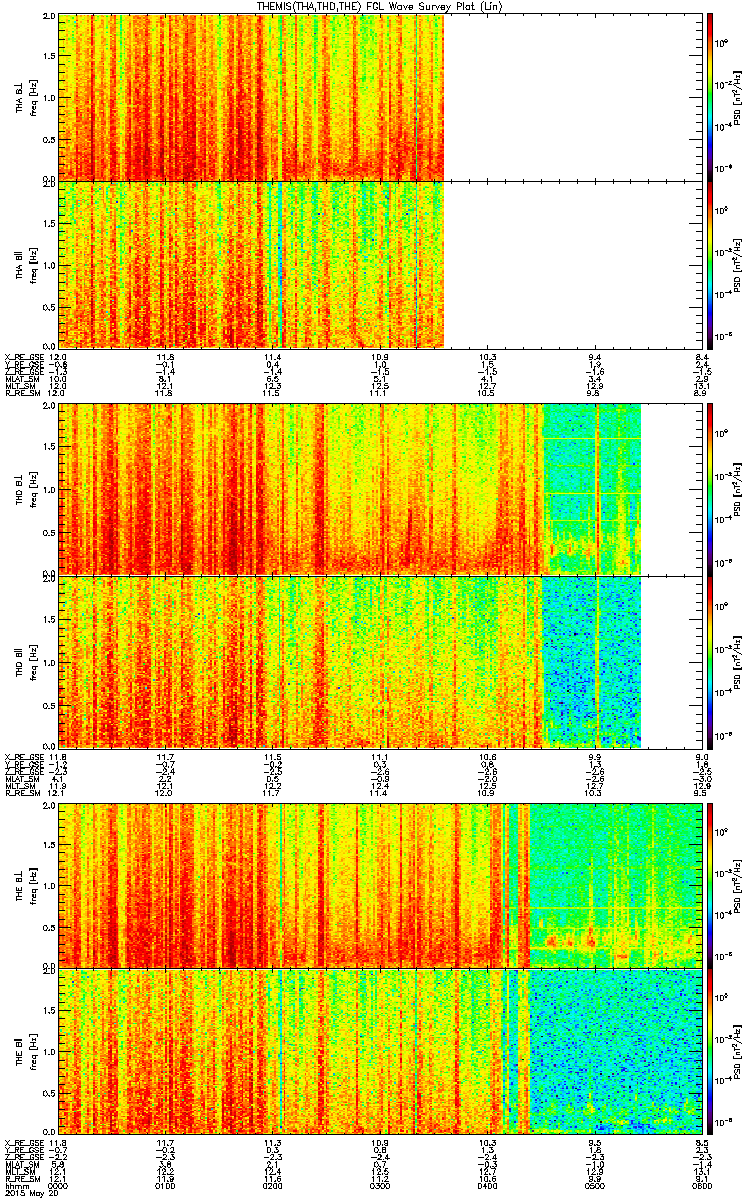Click the 'THA Bll freq [Hz]' axis label
Screen dimensions: 750x1200
(25, 264)
